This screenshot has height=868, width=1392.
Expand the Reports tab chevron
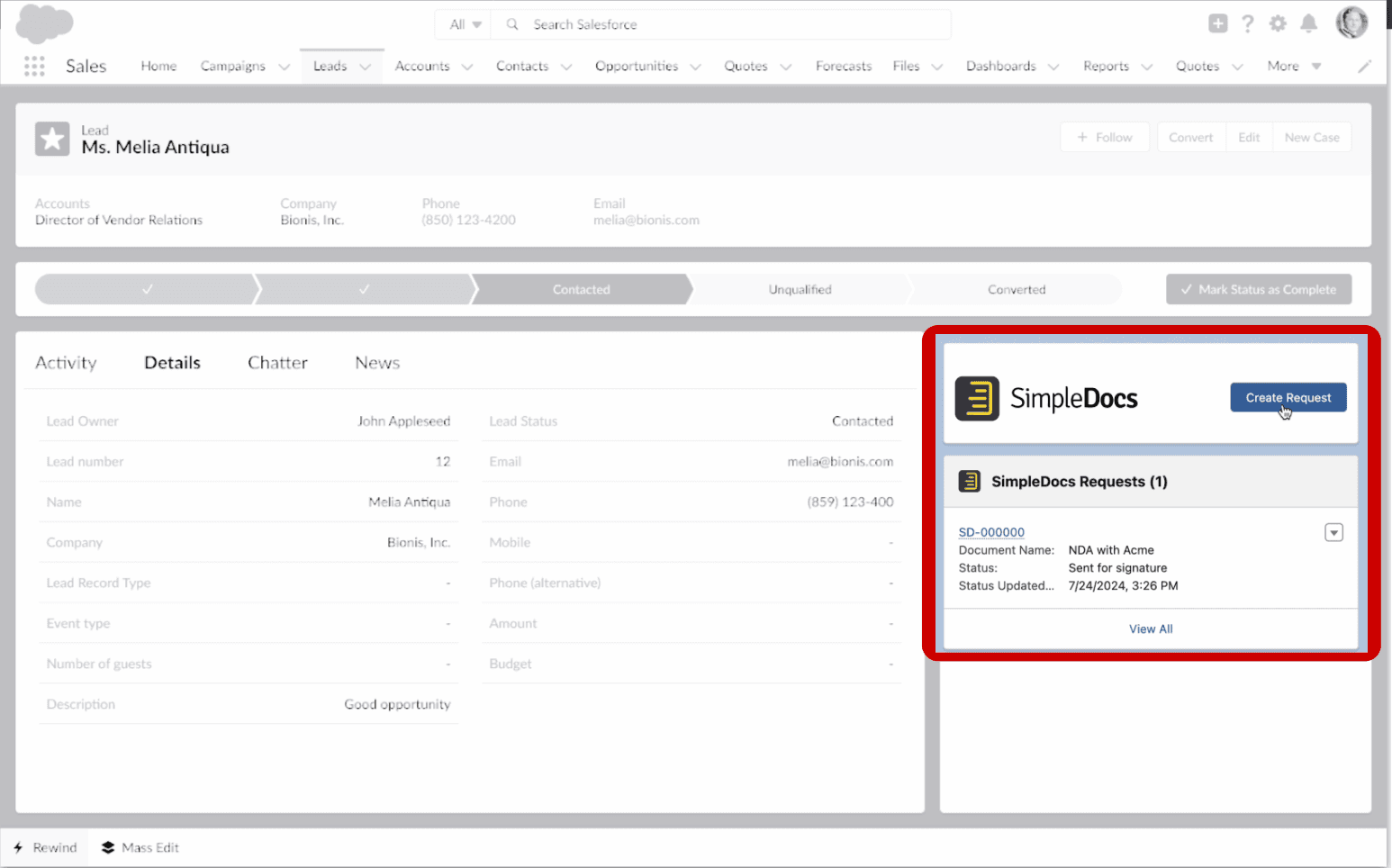1147,67
